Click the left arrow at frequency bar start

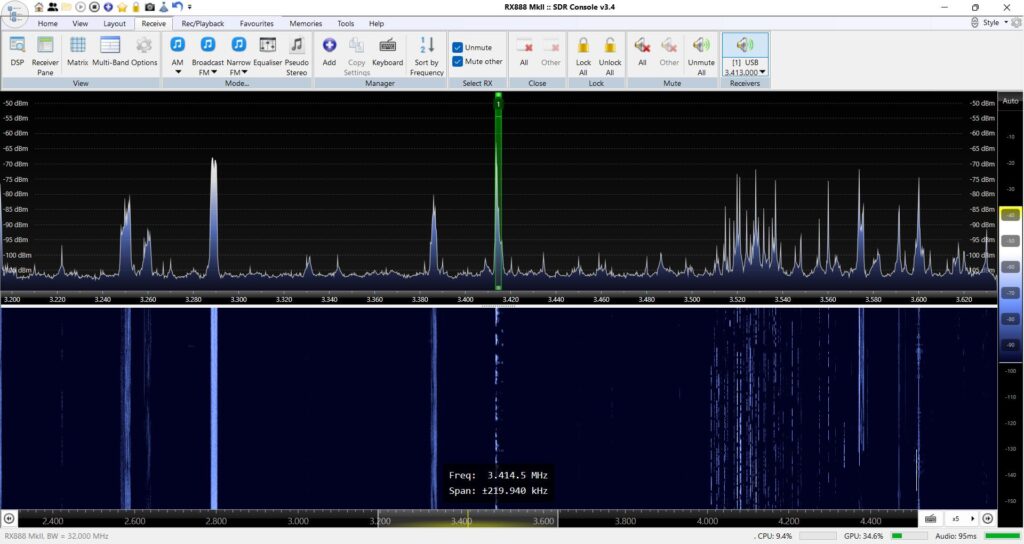click(x=9, y=519)
